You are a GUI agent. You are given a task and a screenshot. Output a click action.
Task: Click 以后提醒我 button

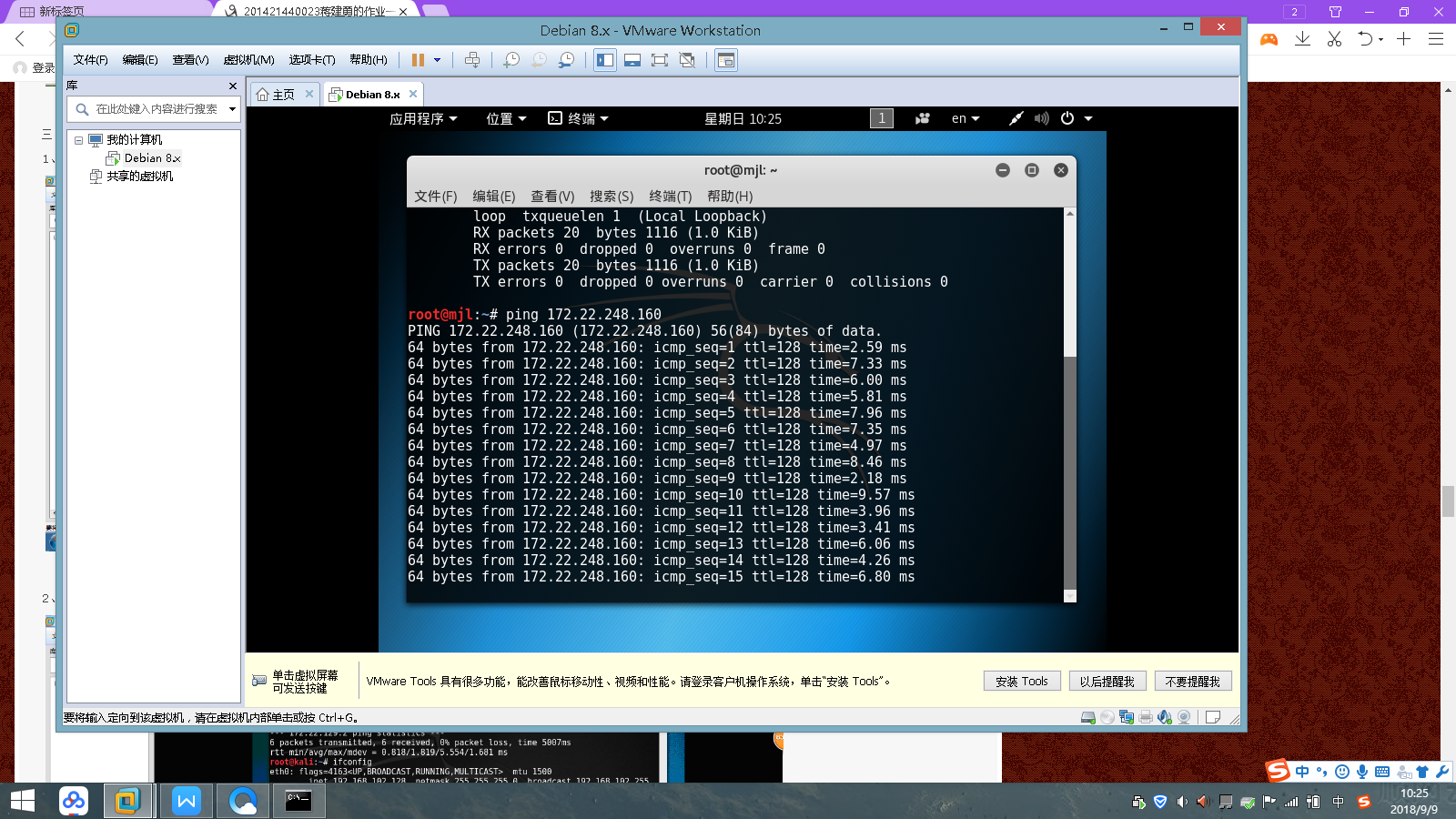1107,682
